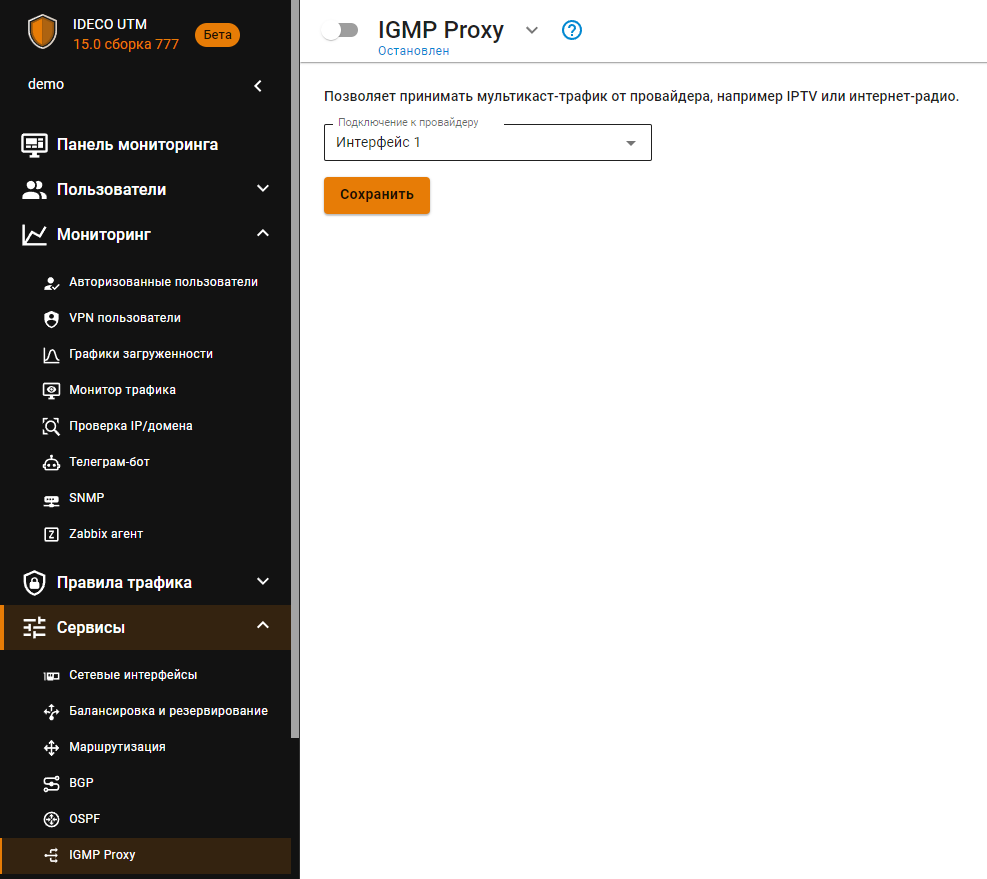Click the IP/domain check magnifier icon
Viewport: 987px width, 879px height.
pos(52,426)
